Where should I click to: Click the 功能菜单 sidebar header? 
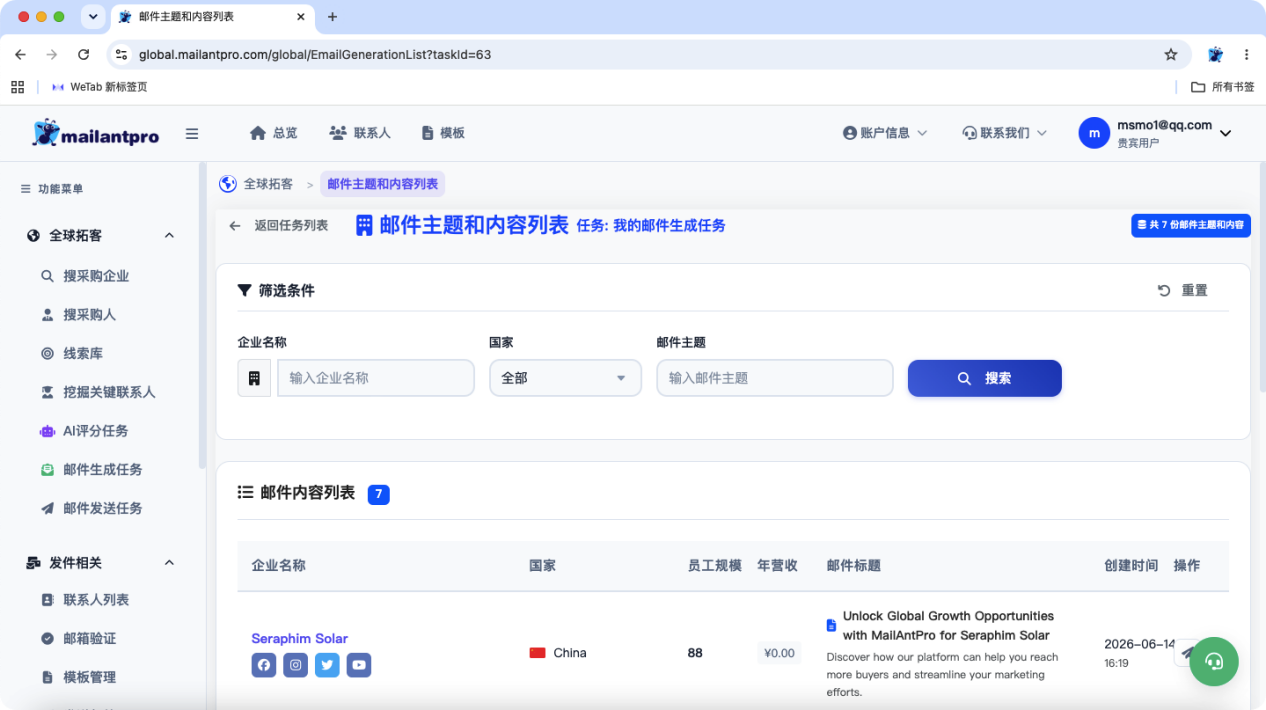pyautogui.click(x=52, y=189)
